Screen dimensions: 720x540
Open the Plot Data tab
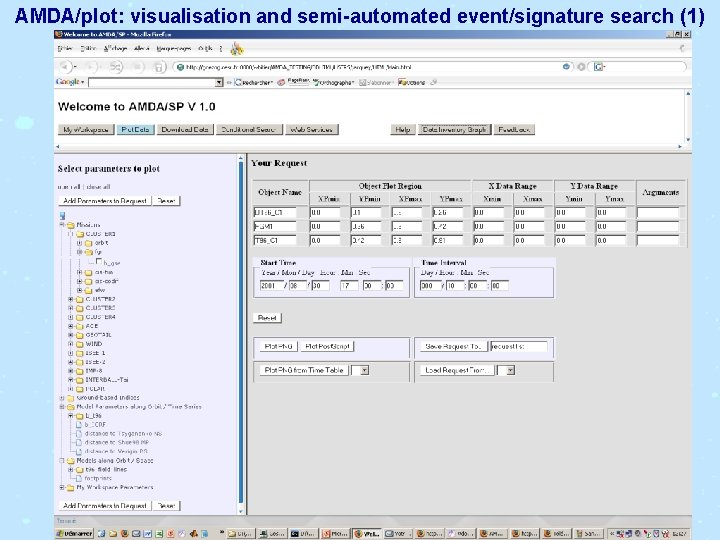(x=135, y=129)
